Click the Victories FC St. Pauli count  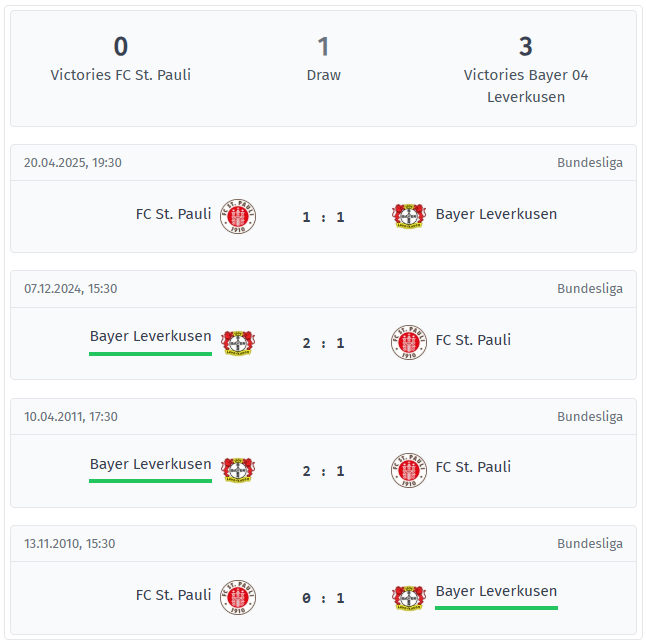121,46
